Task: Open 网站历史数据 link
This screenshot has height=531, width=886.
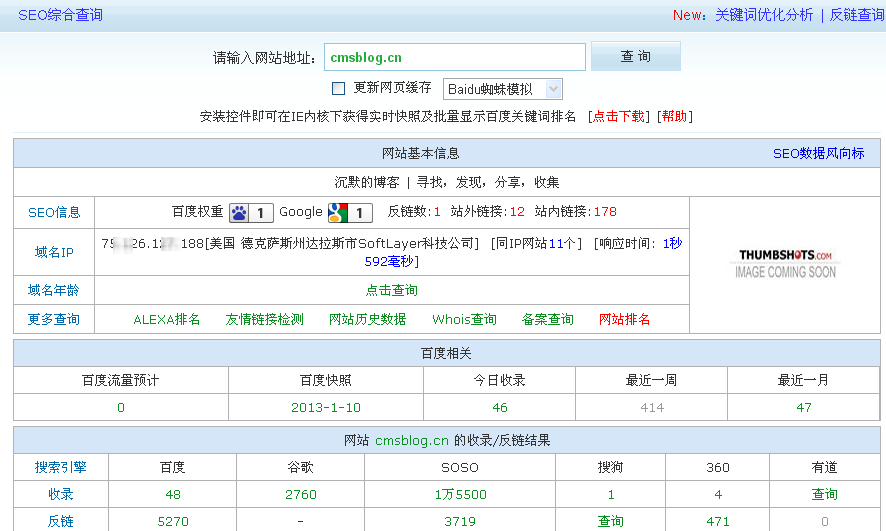Action: click(367, 320)
